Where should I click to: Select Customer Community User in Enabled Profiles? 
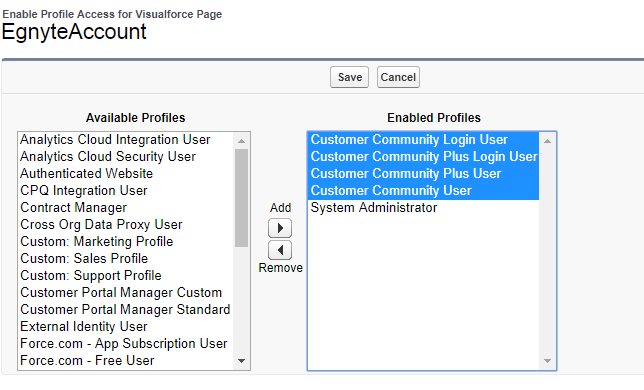[423, 191]
